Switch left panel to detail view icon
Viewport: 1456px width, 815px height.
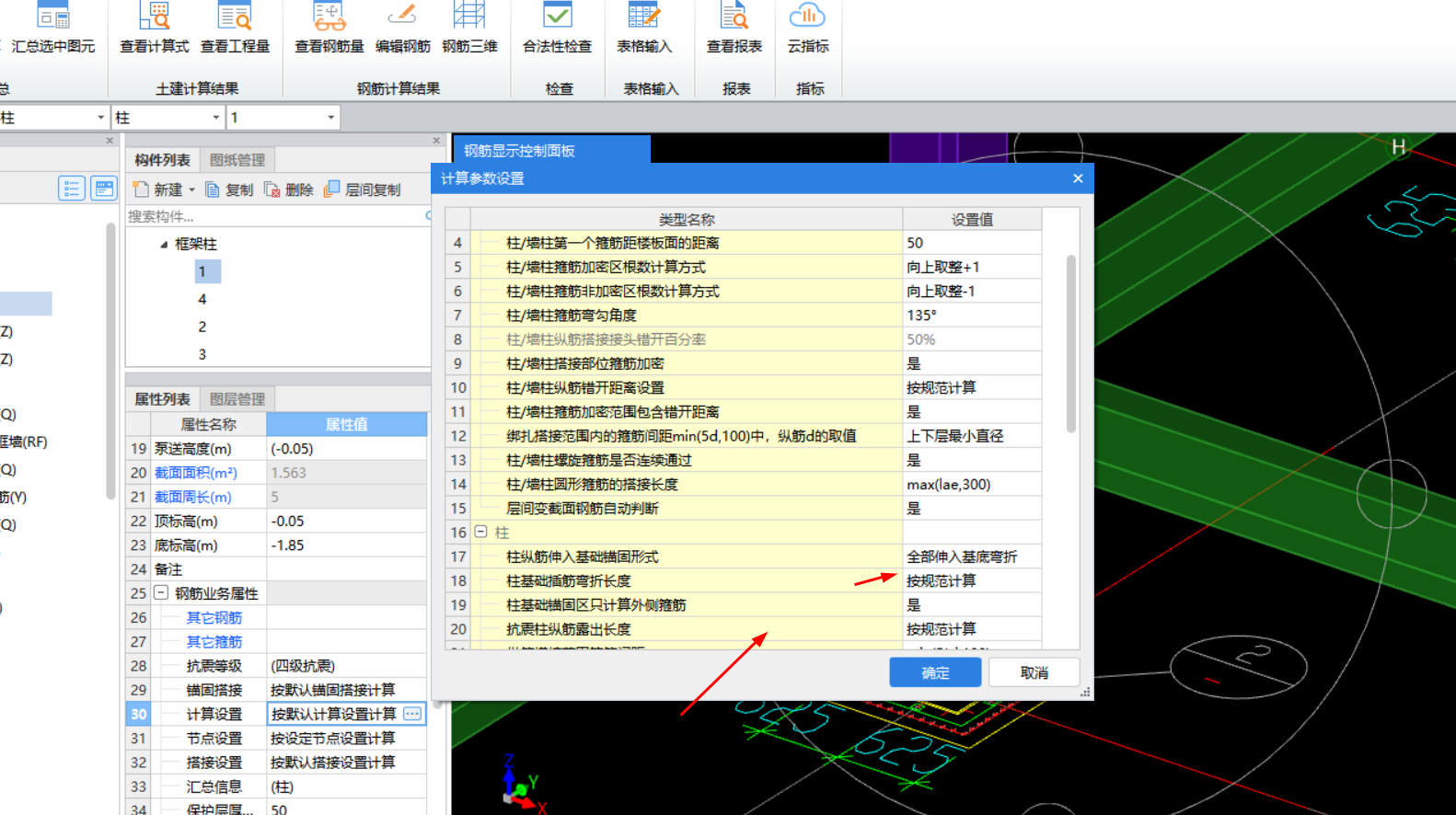tap(104, 189)
